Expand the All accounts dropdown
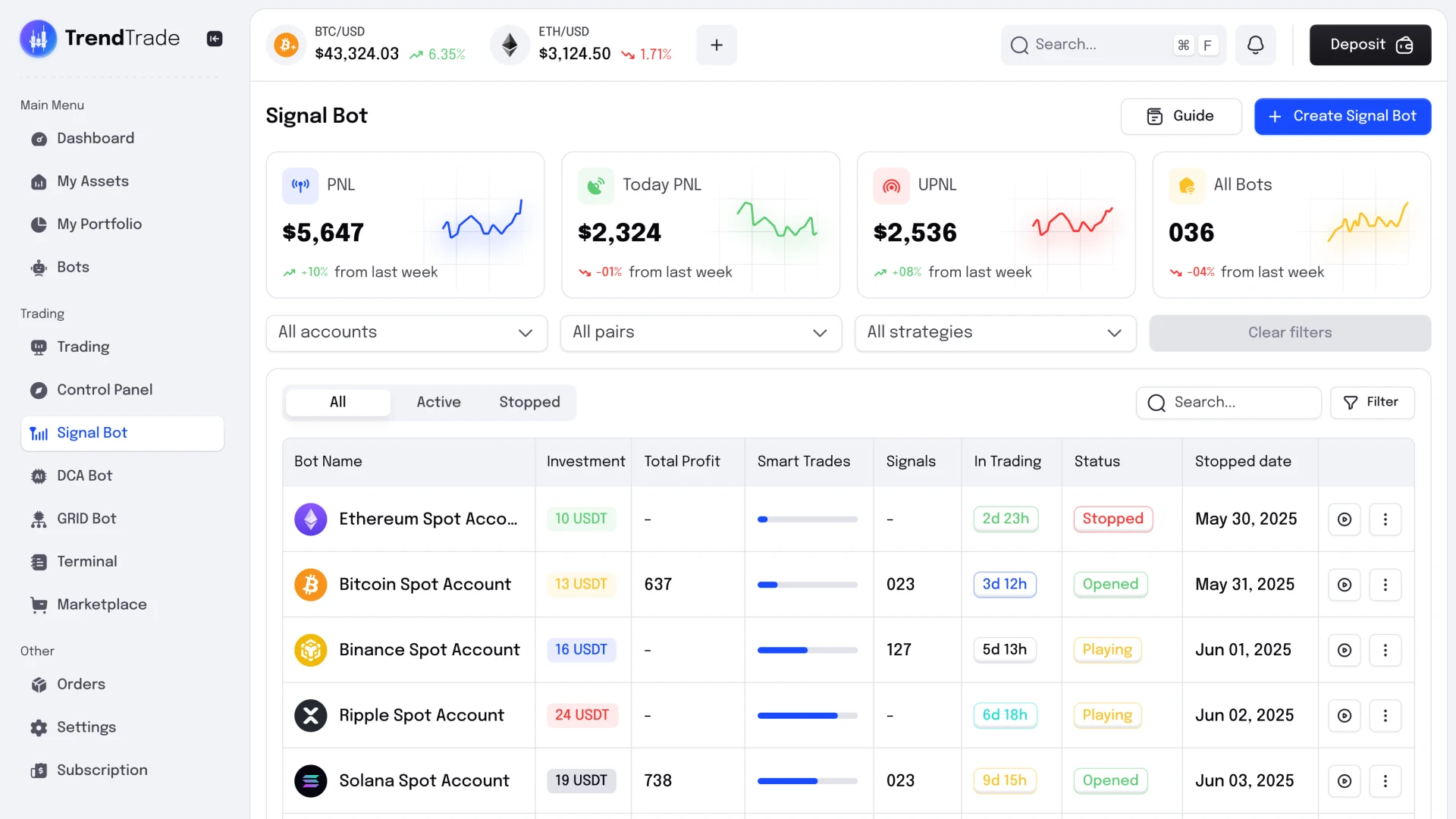This screenshot has width=1456, height=819. (x=406, y=333)
